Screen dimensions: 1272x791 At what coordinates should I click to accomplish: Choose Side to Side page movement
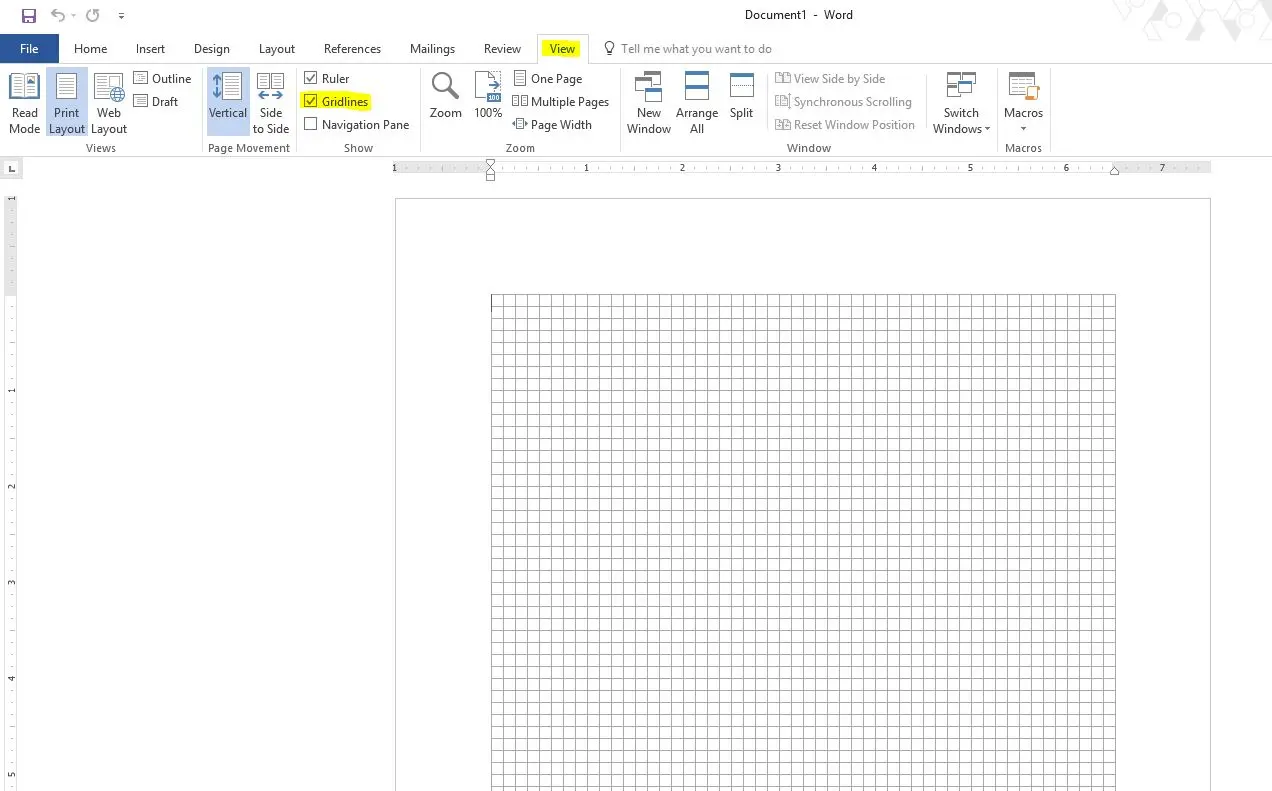point(271,103)
